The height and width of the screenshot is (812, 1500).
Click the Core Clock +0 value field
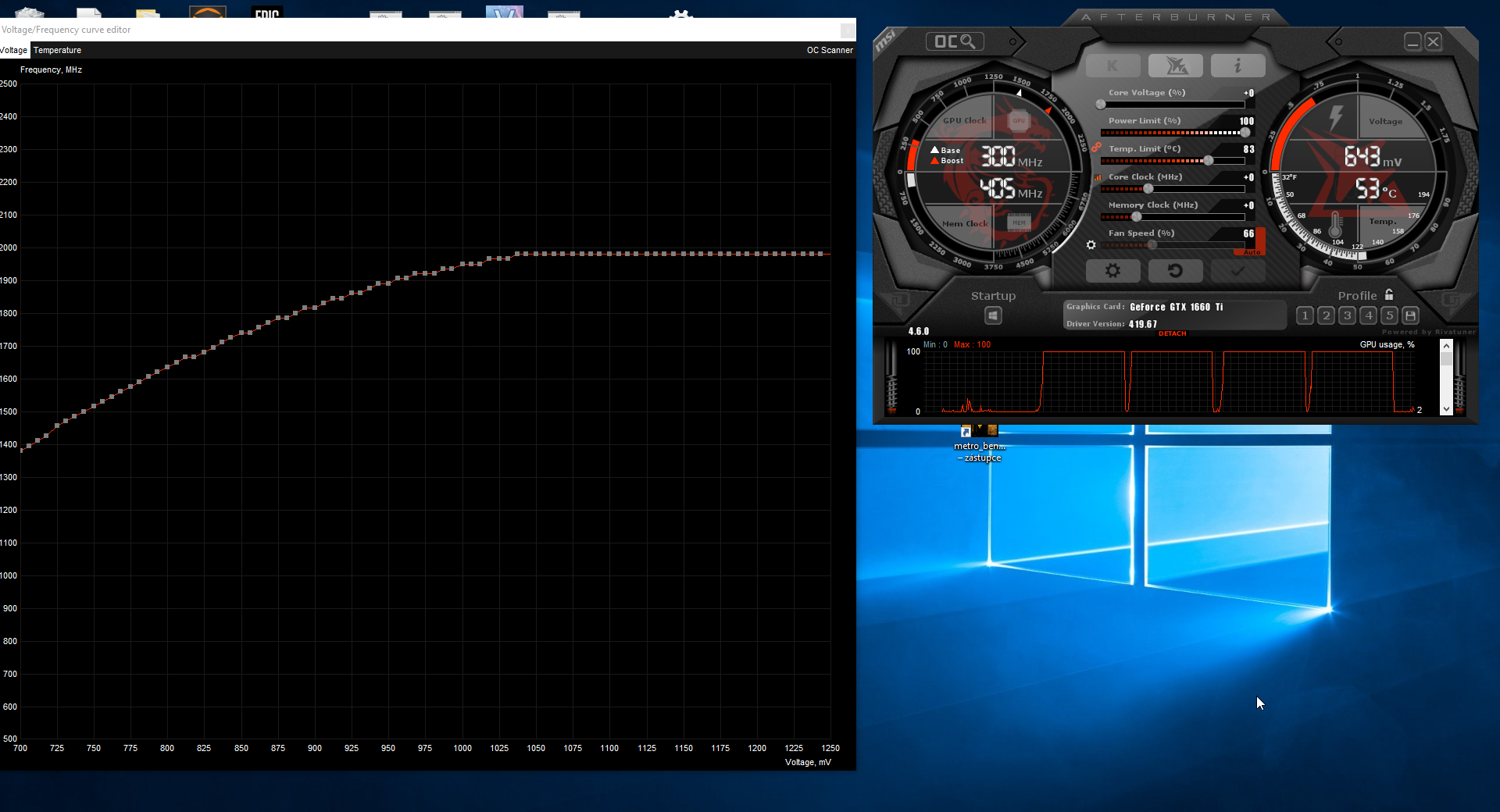[1248, 177]
